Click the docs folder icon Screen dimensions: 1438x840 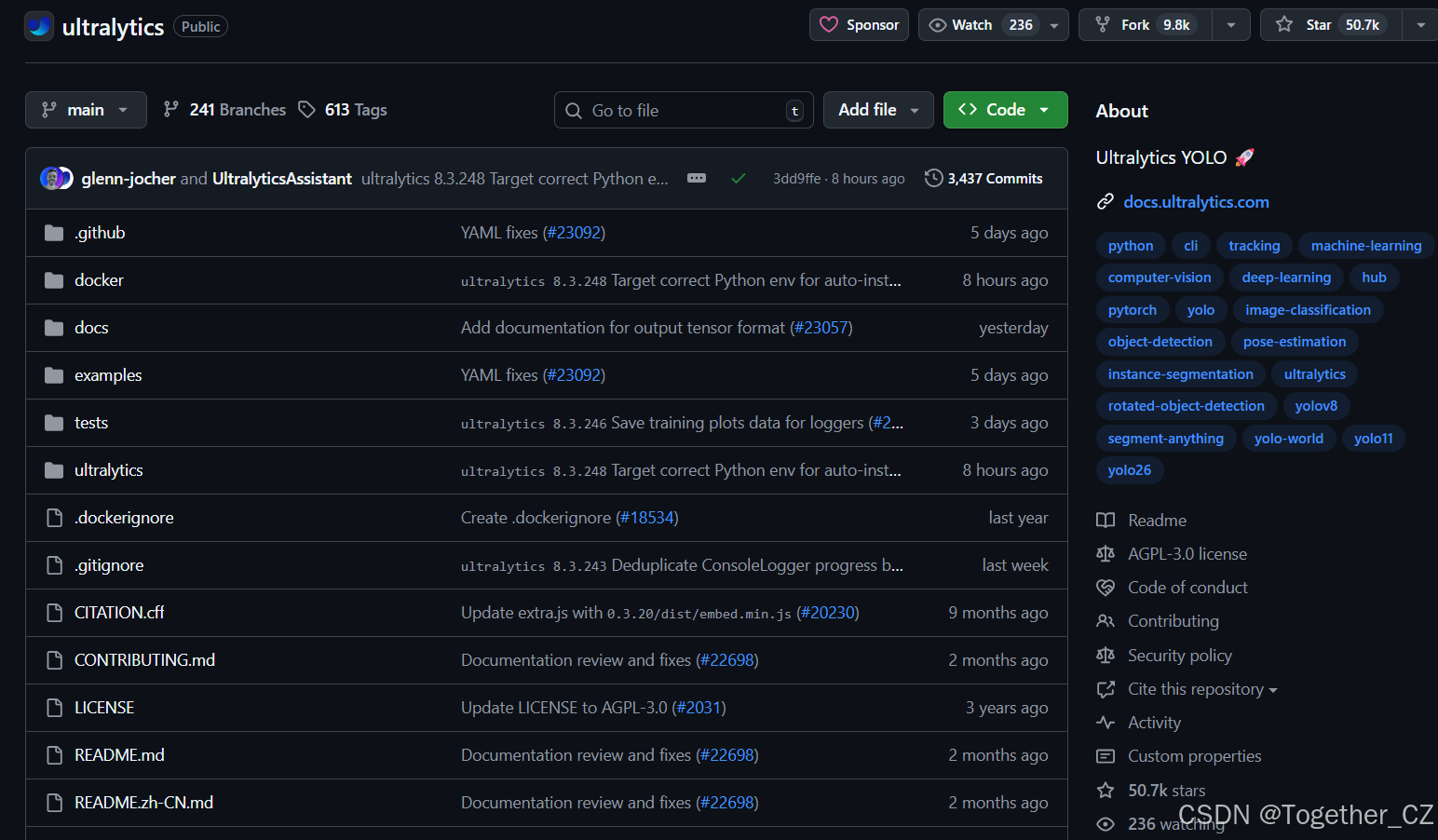point(54,328)
